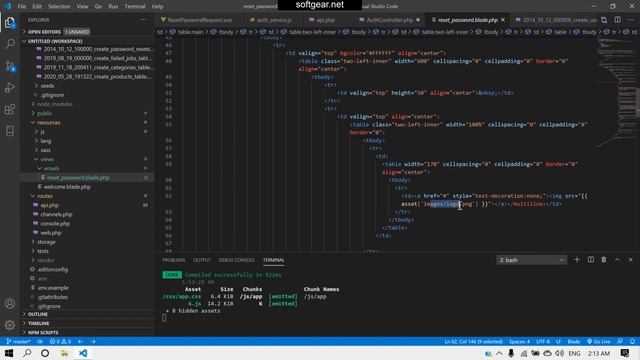
Task: Select the terminal bash dropdown
Action: pos(531,260)
